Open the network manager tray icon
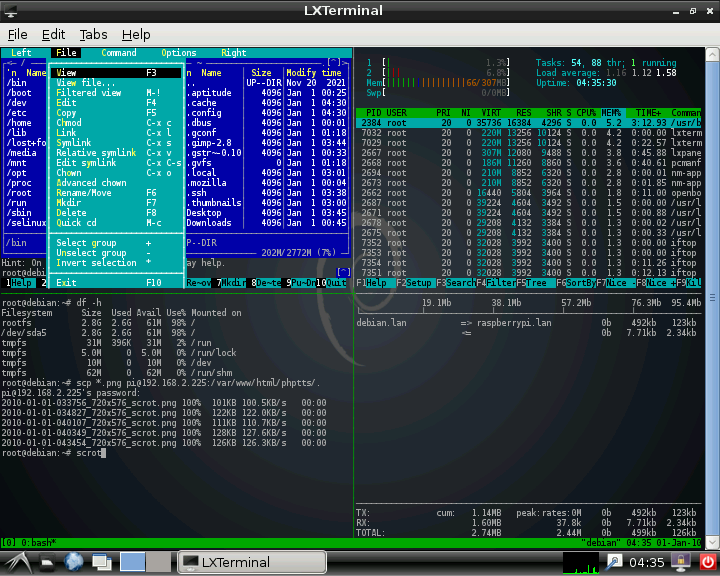The image size is (720, 576). [x=614, y=562]
